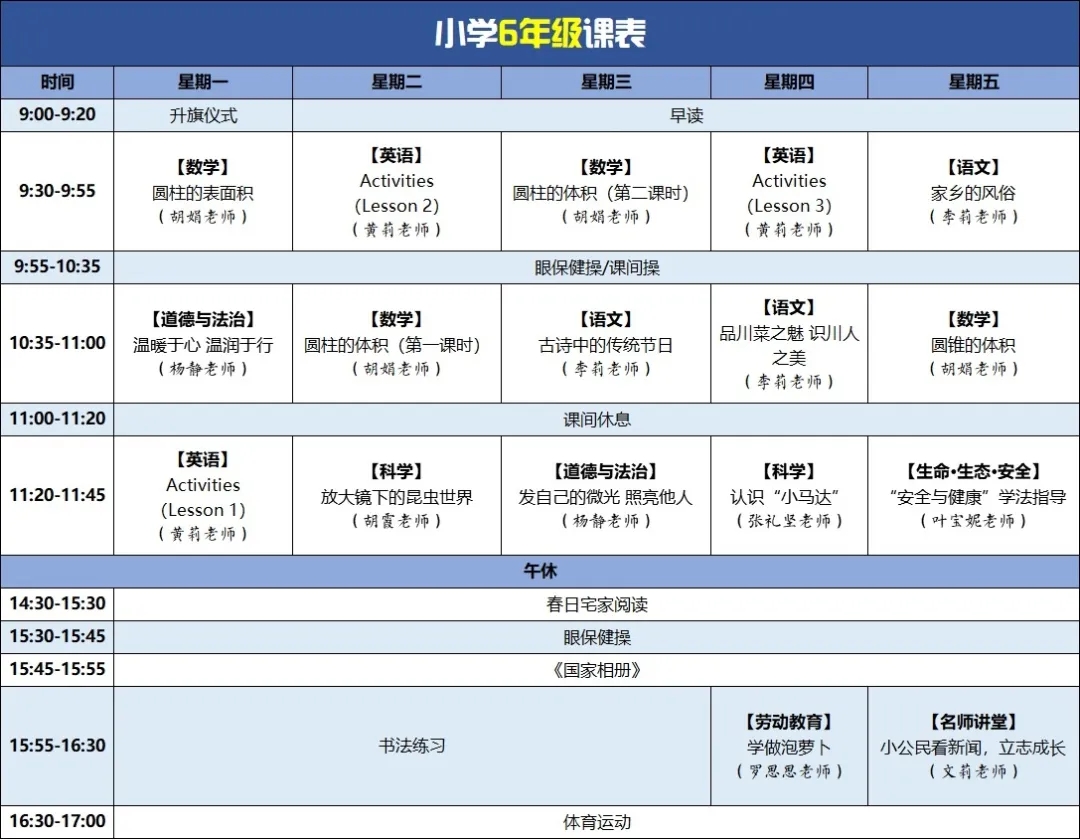
Task: Select the 古诗中的传统节日 lesson cell
Action: [606, 343]
